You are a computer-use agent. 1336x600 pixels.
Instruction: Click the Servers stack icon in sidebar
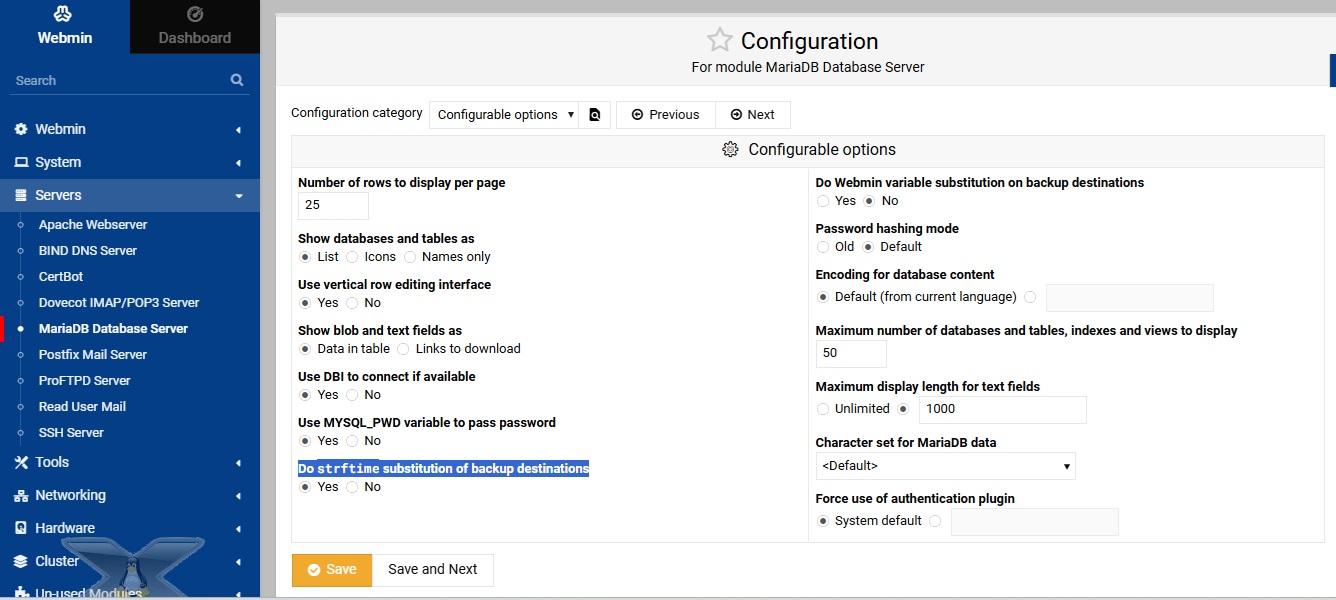[x=21, y=195]
